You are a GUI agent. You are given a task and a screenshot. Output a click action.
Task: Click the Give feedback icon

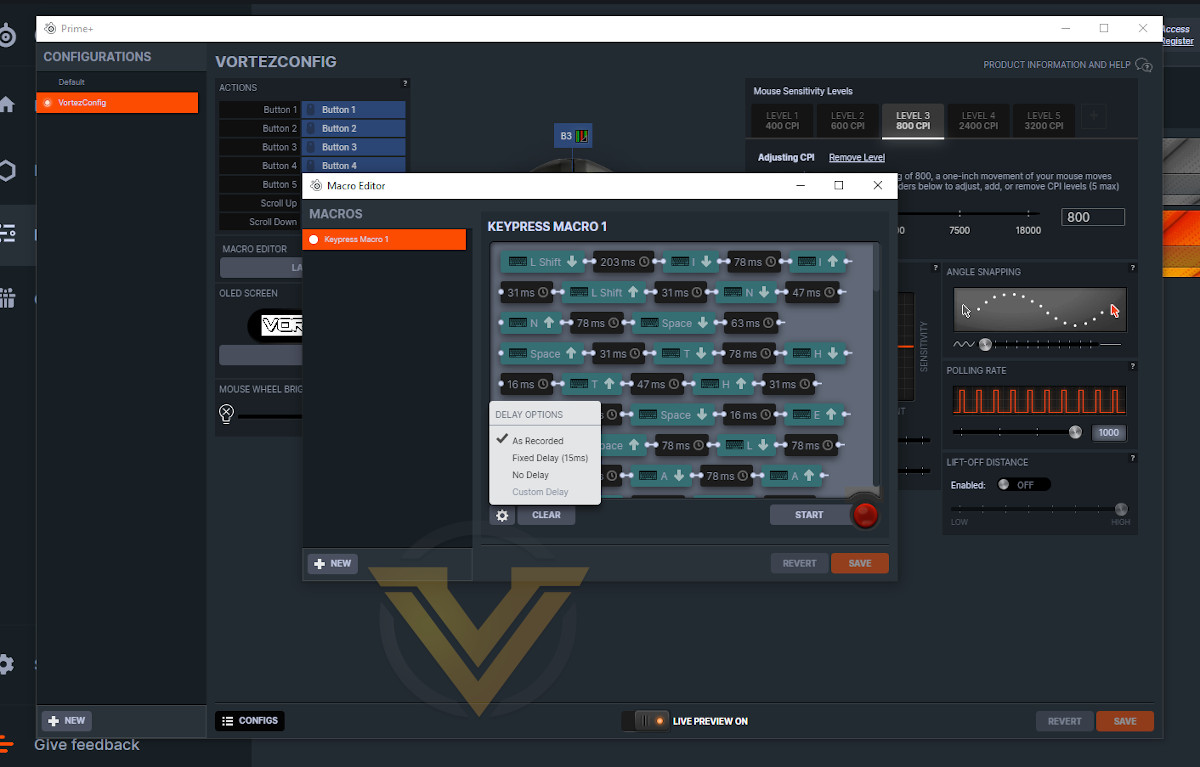[x=7, y=744]
